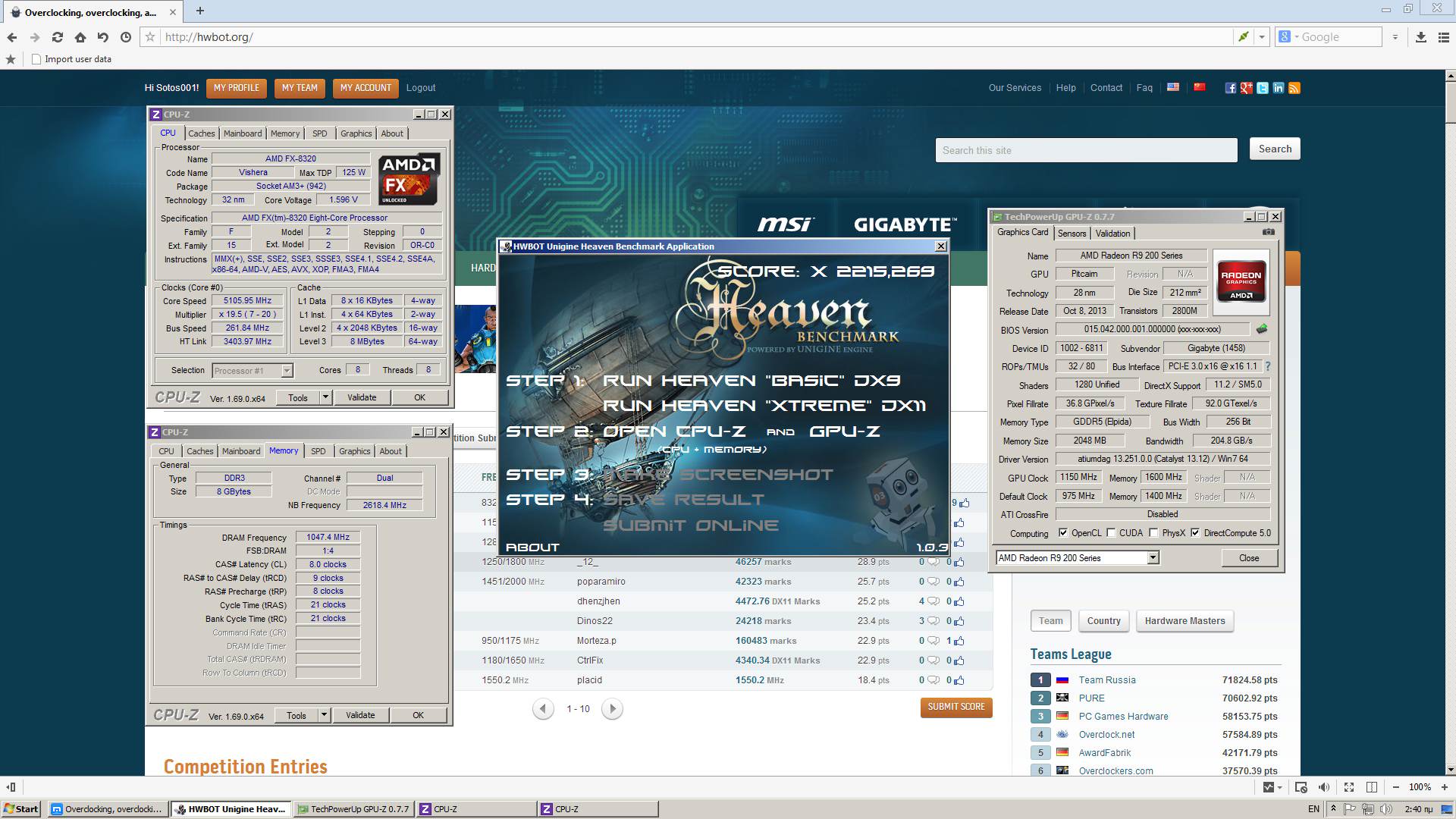The image size is (1456, 819).
Task: Zoom out with browser minus control
Action: click(x=1395, y=787)
